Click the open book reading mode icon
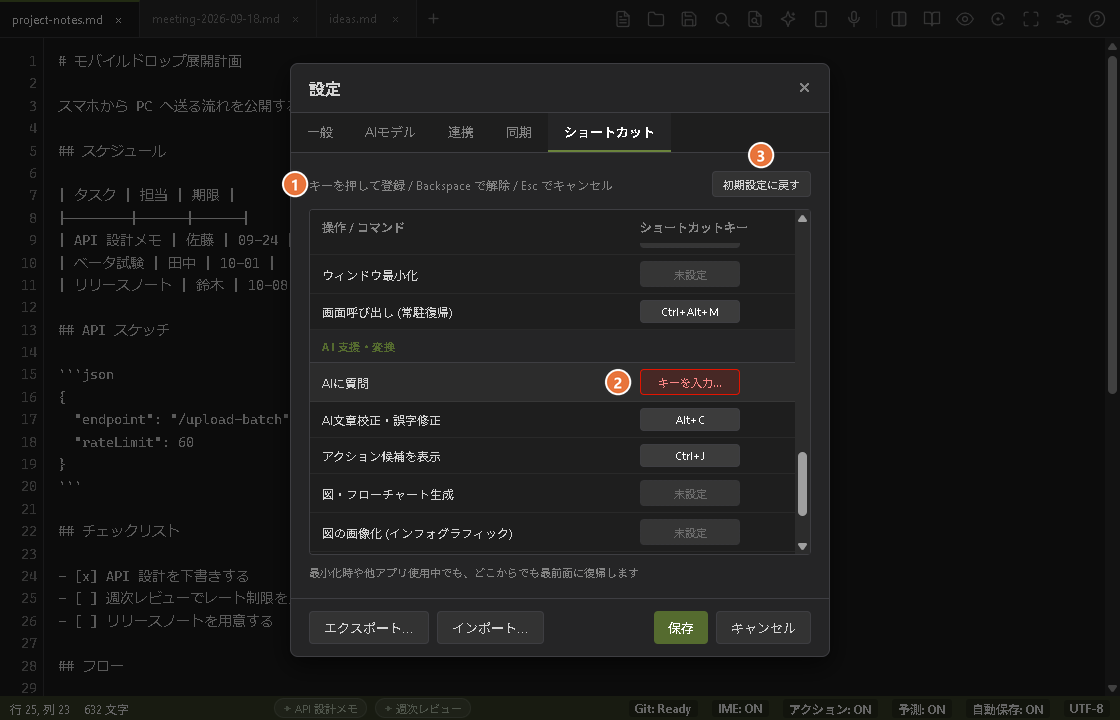 (x=931, y=19)
